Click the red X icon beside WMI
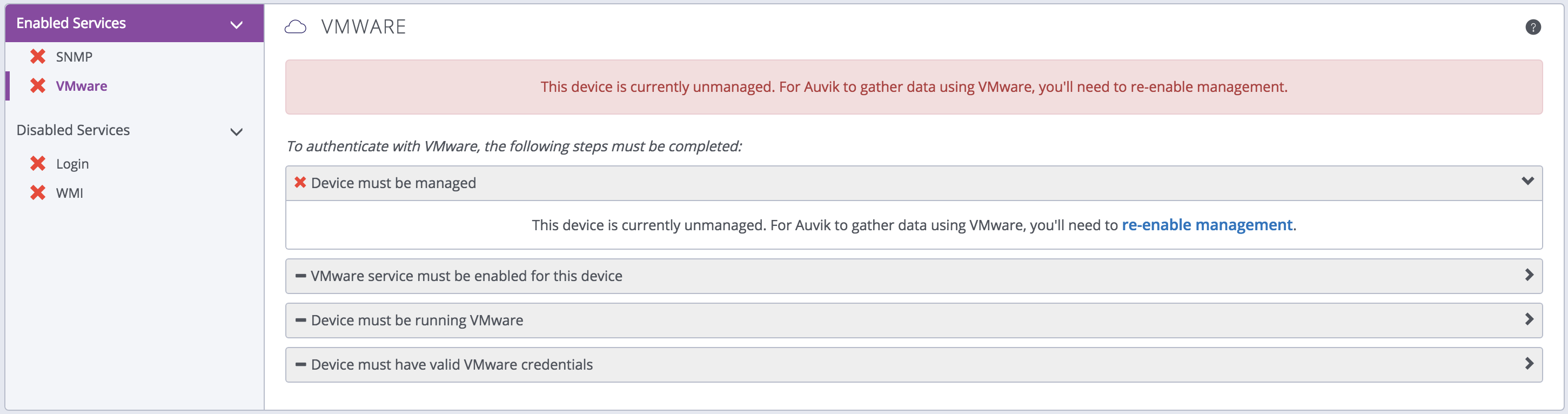 tap(38, 193)
